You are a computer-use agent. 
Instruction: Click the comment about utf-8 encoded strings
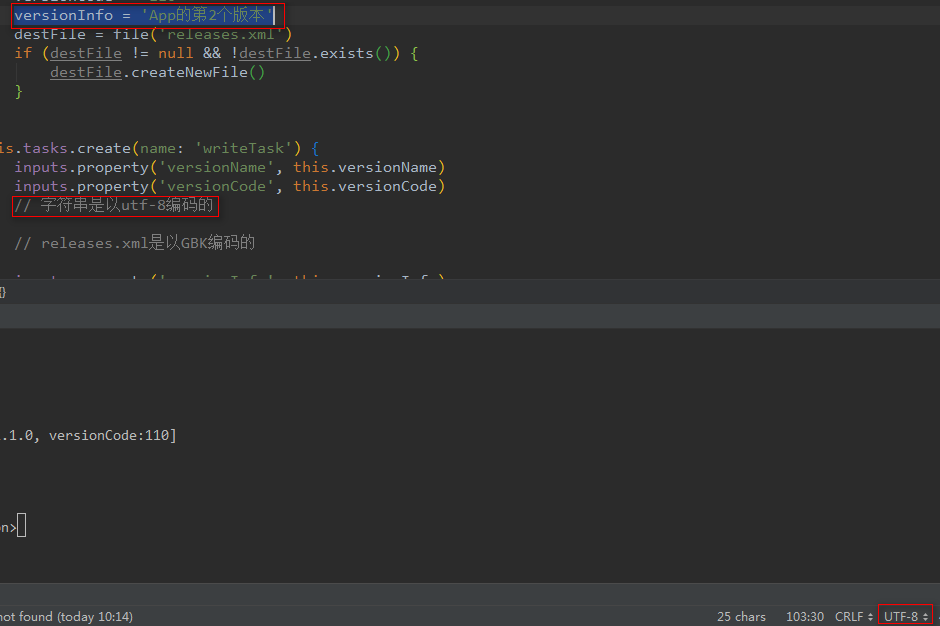coord(113,205)
